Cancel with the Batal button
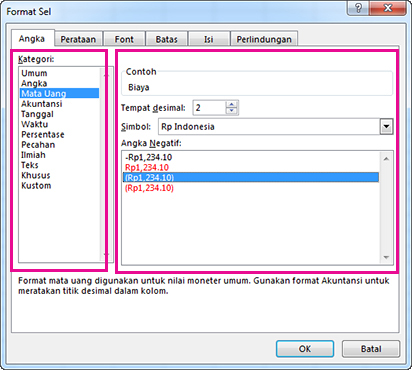412x370 pixels. [371, 349]
